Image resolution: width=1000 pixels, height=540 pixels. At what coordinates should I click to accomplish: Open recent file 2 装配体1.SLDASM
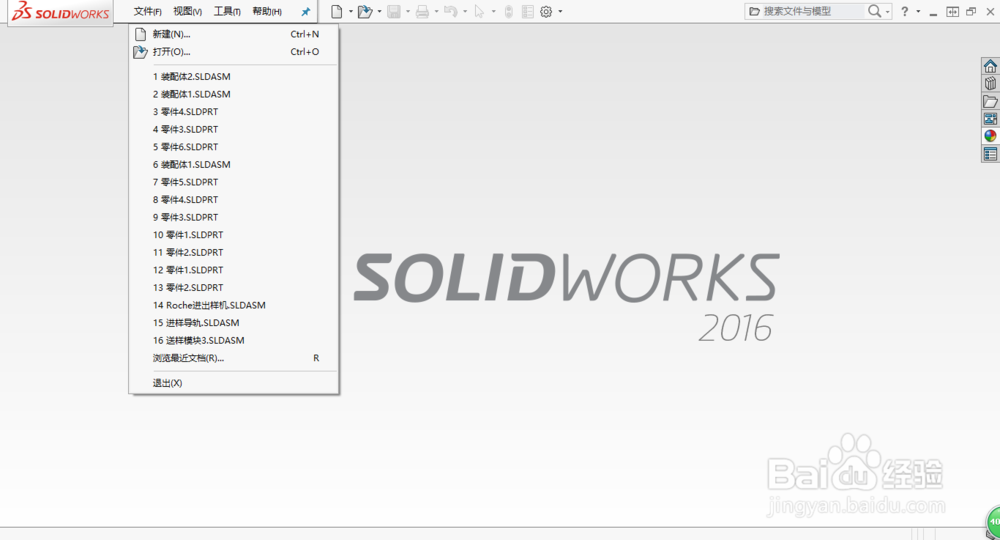[x=233, y=94]
